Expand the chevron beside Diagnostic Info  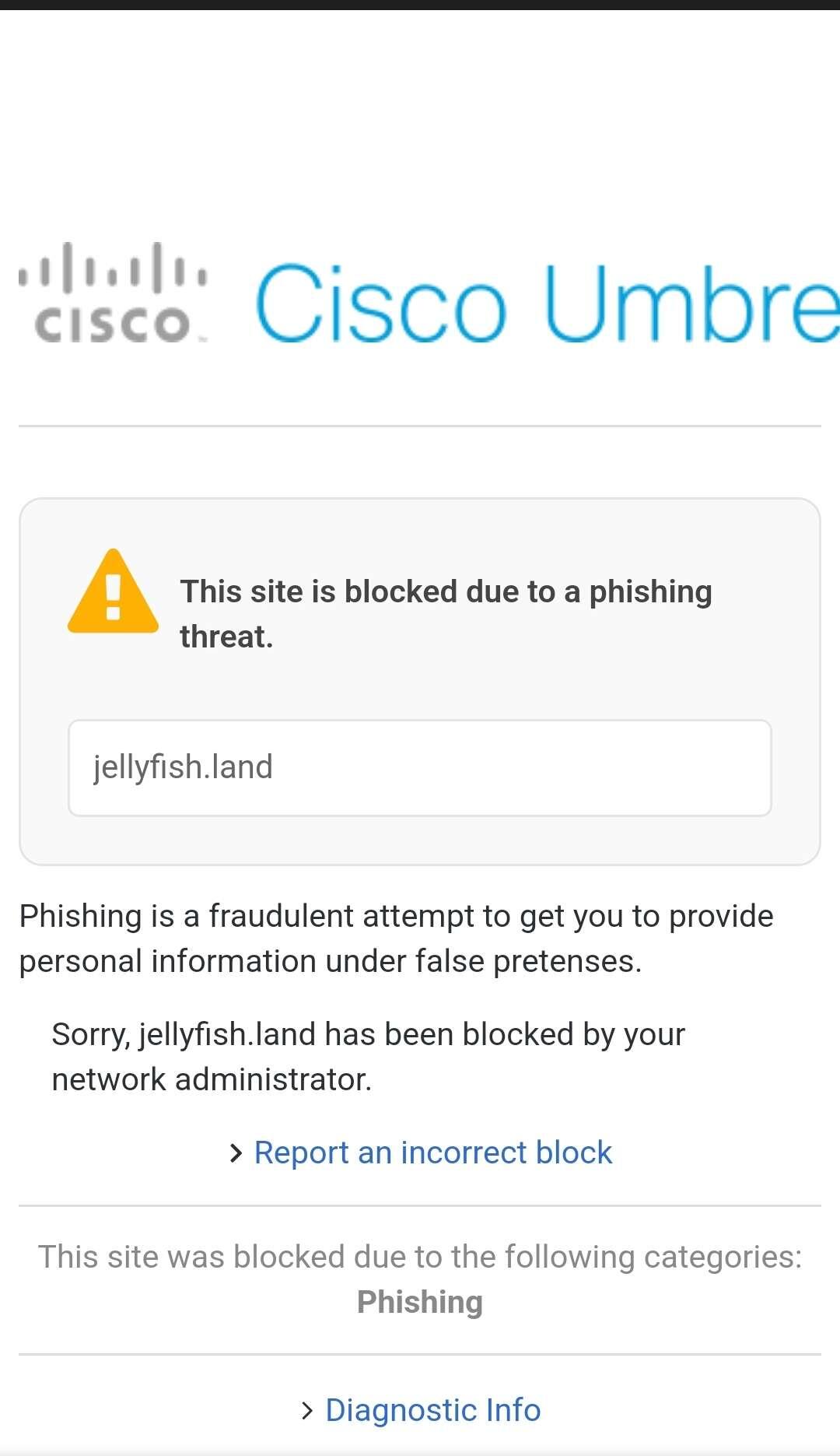click(x=306, y=1411)
